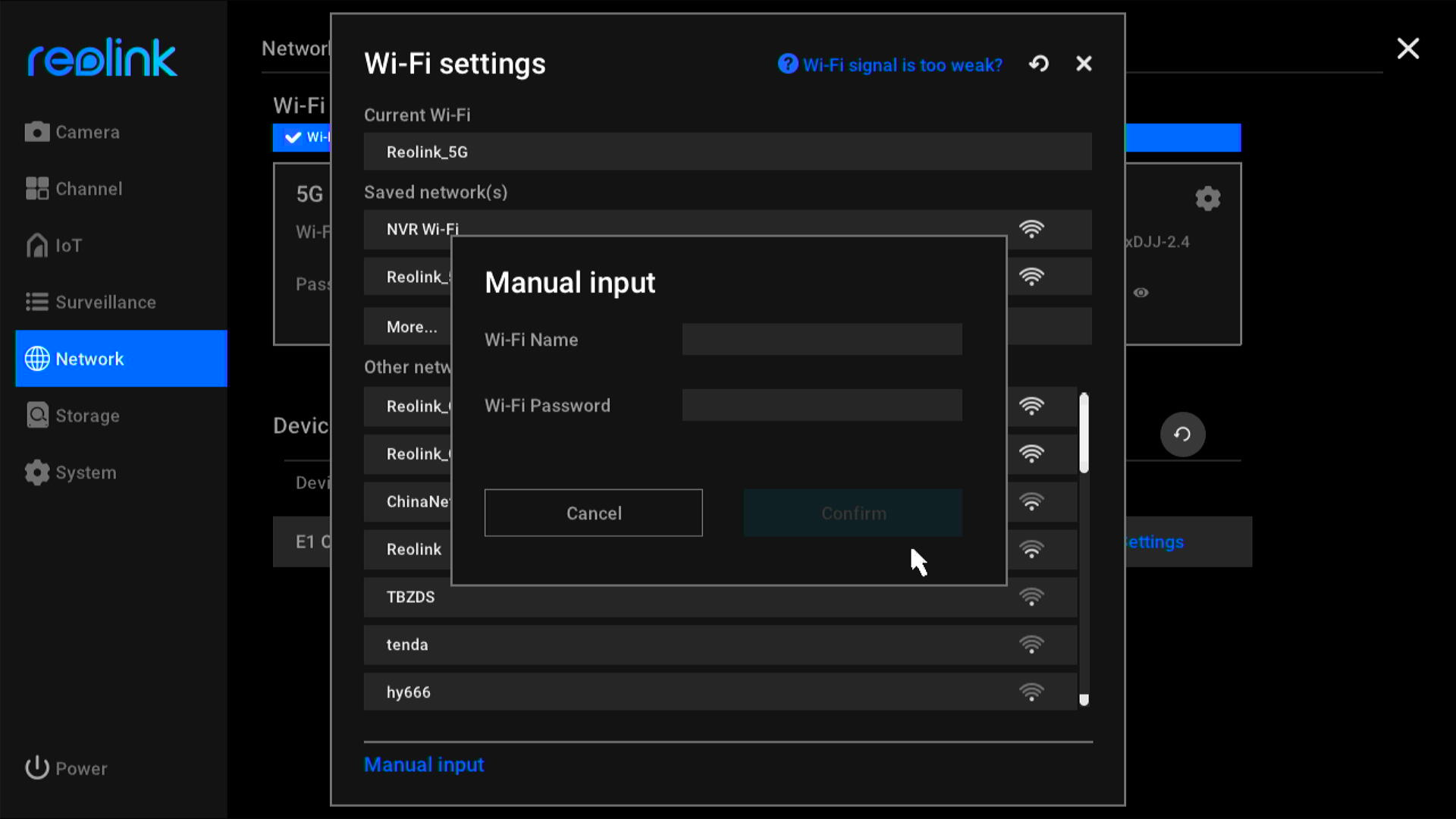Screen dimensions: 1456x819
Task: Open the 'Wi-Fi signal is too weak?' help link
Action: [x=902, y=65]
